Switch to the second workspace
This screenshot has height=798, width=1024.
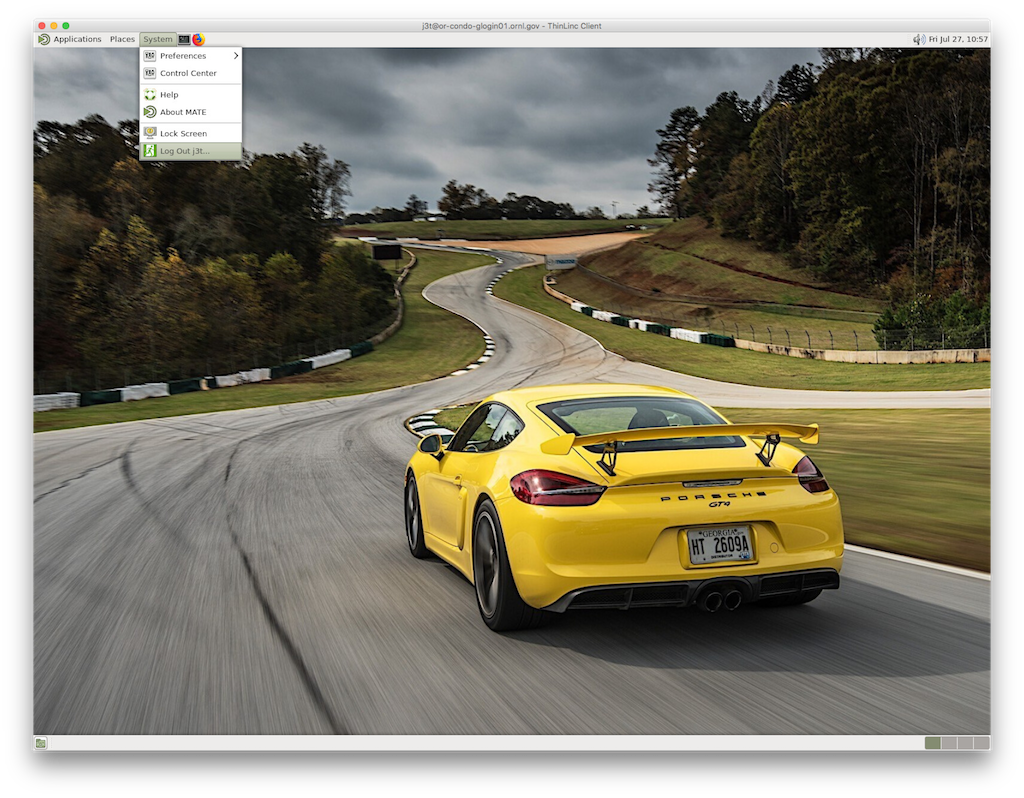(949, 743)
